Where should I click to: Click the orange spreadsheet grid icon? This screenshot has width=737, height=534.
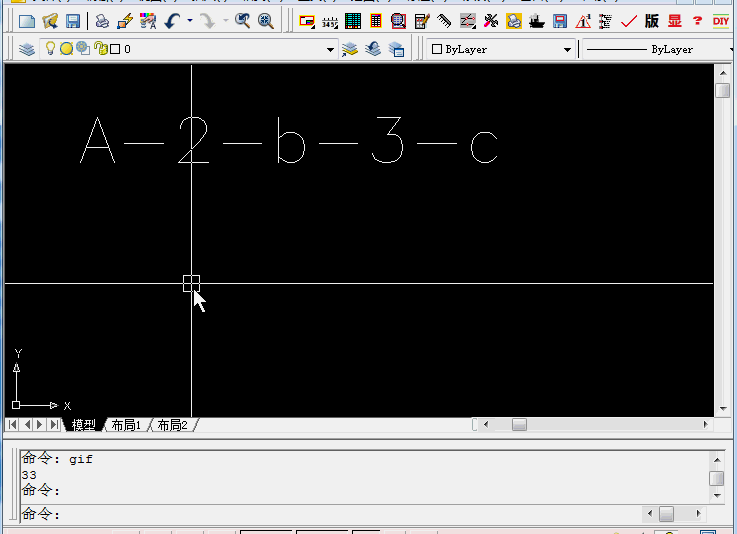[376, 21]
